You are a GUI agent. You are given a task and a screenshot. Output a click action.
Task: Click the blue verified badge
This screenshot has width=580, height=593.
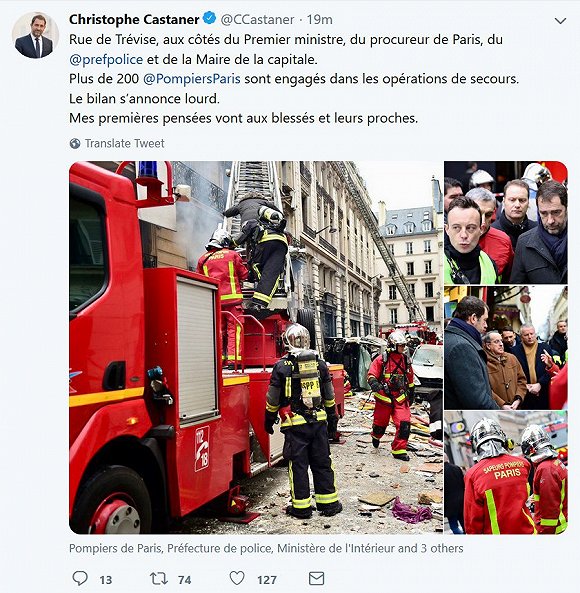tap(209, 18)
